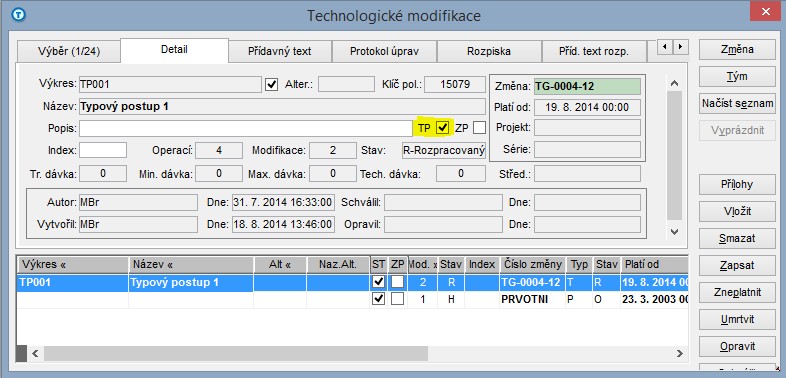Click the Načíst seznam button
Viewport: 786px width, 378px height.
tap(737, 104)
